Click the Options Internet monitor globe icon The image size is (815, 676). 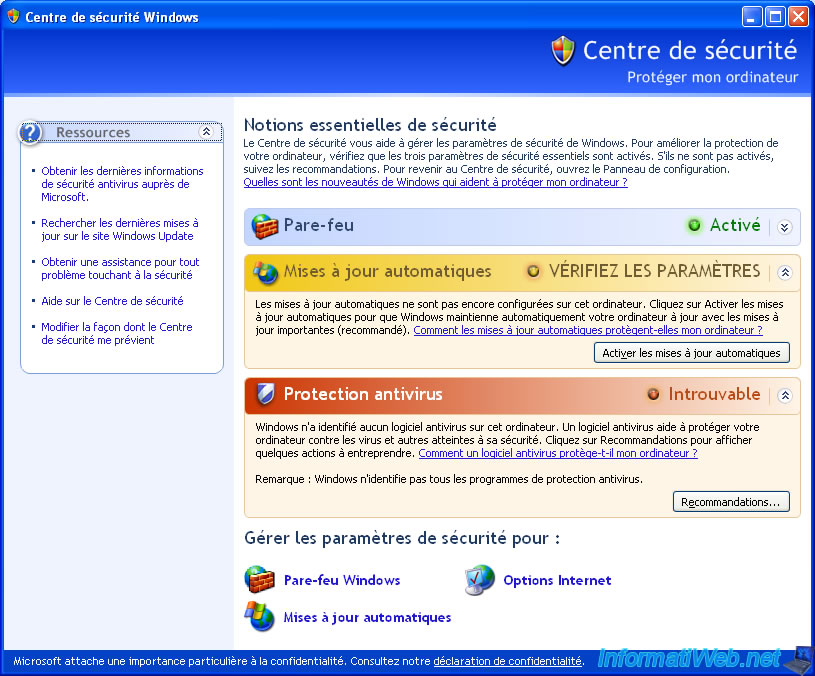coord(479,580)
